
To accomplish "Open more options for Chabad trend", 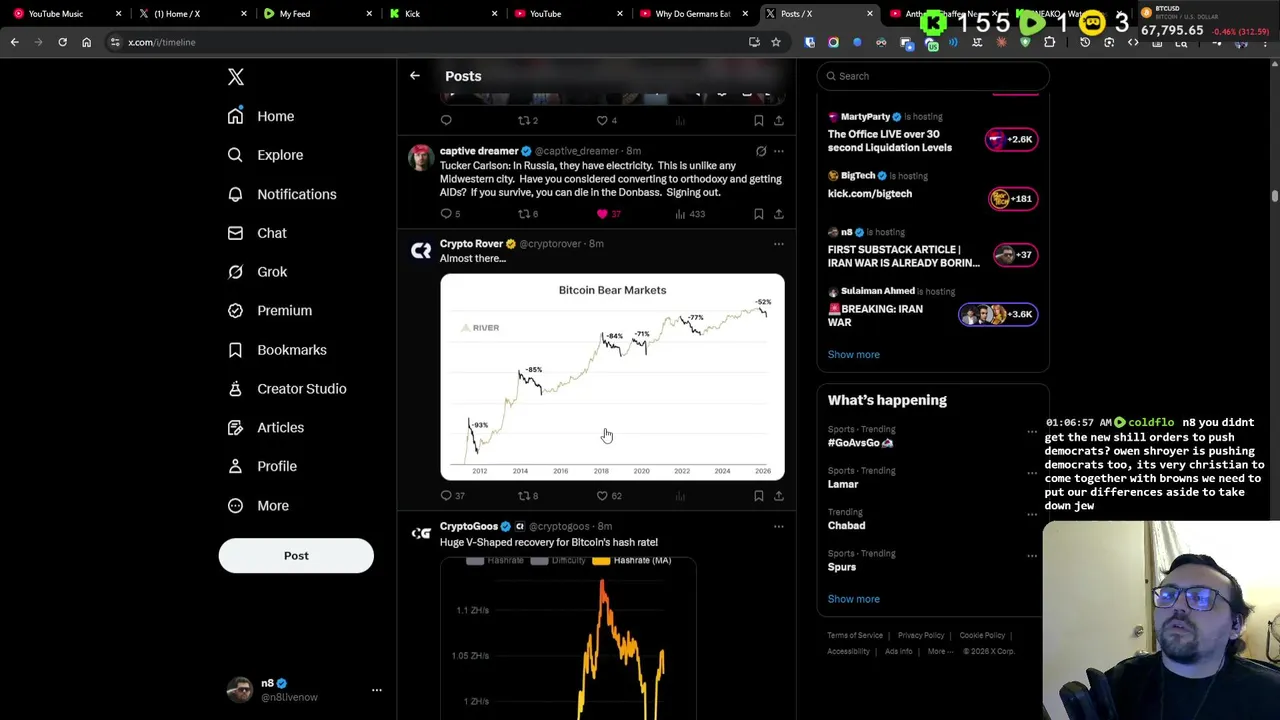I will tap(1032, 514).
